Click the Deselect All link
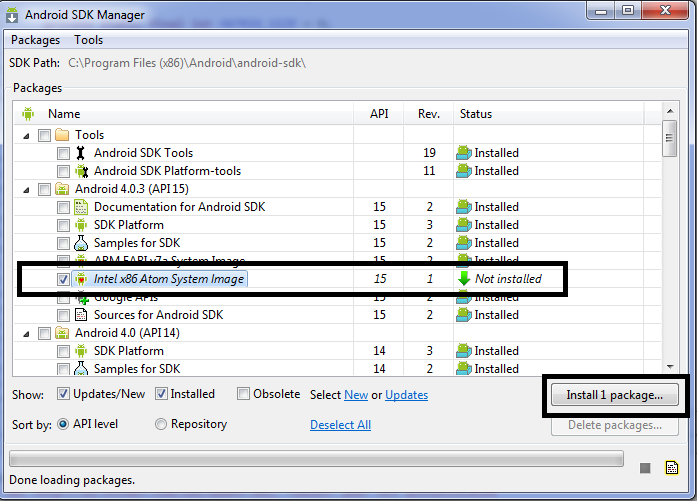This screenshot has width=697, height=501. (340, 425)
